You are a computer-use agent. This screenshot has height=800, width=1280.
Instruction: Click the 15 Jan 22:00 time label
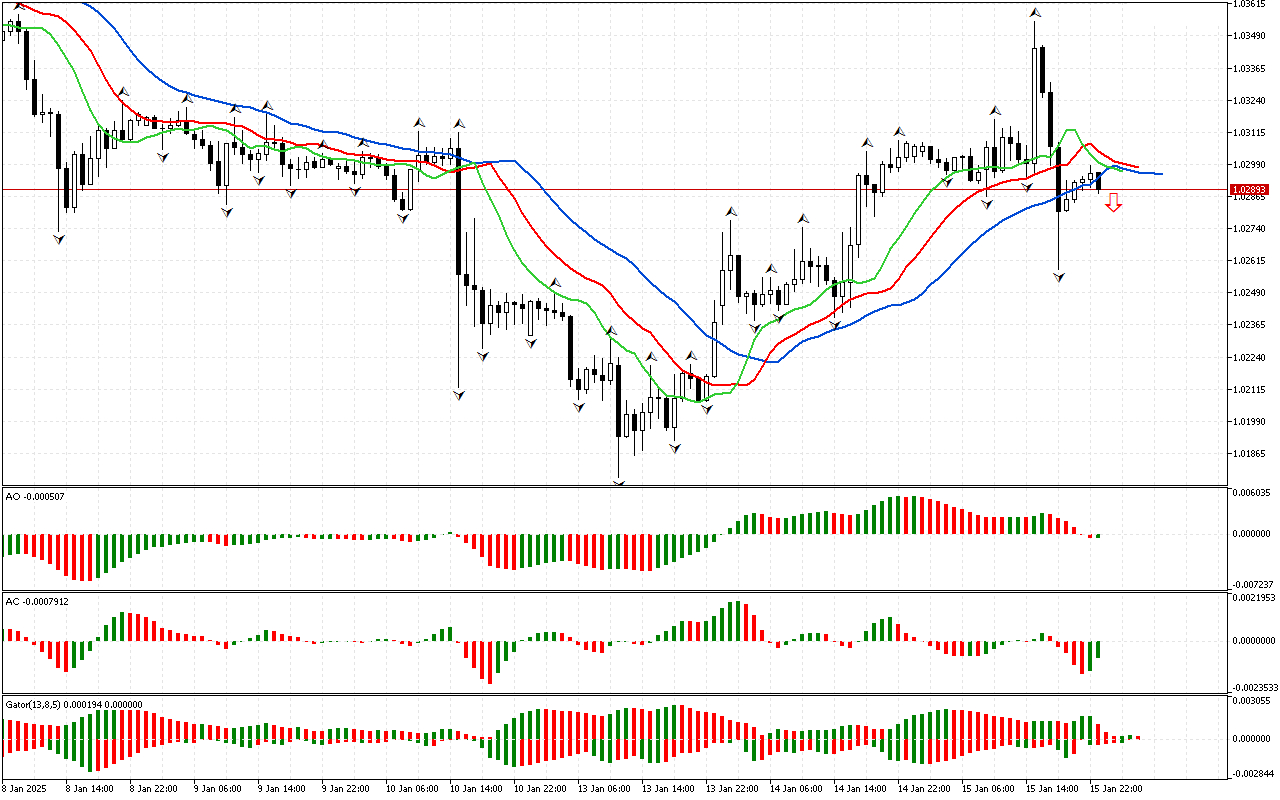[x=1116, y=788]
